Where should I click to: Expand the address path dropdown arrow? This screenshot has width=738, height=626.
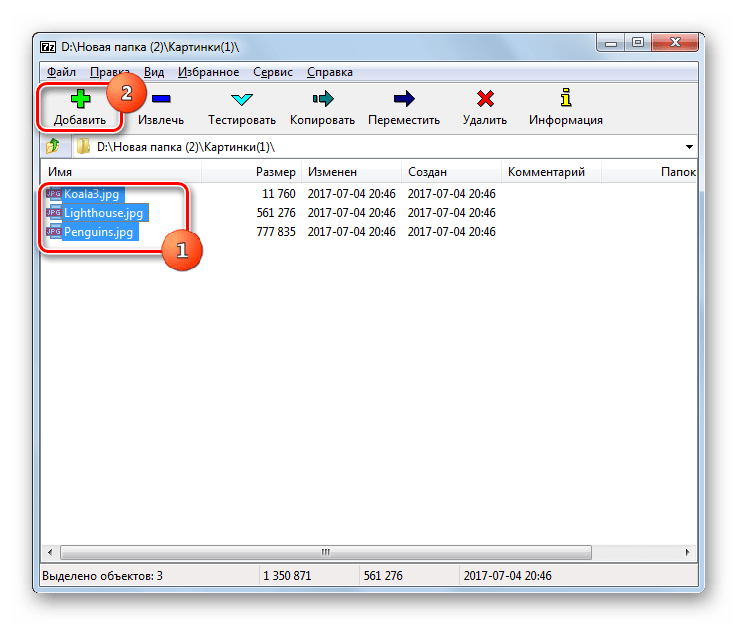click(689, 147)
